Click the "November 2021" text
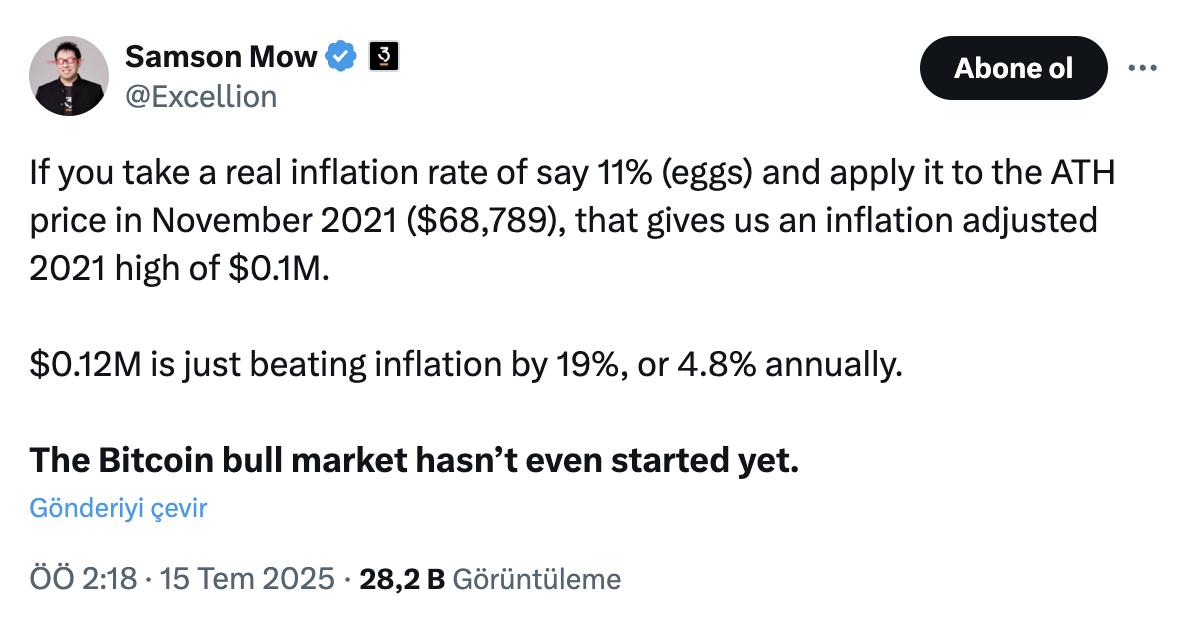1190x630 pixels. [x=274, y=221]
